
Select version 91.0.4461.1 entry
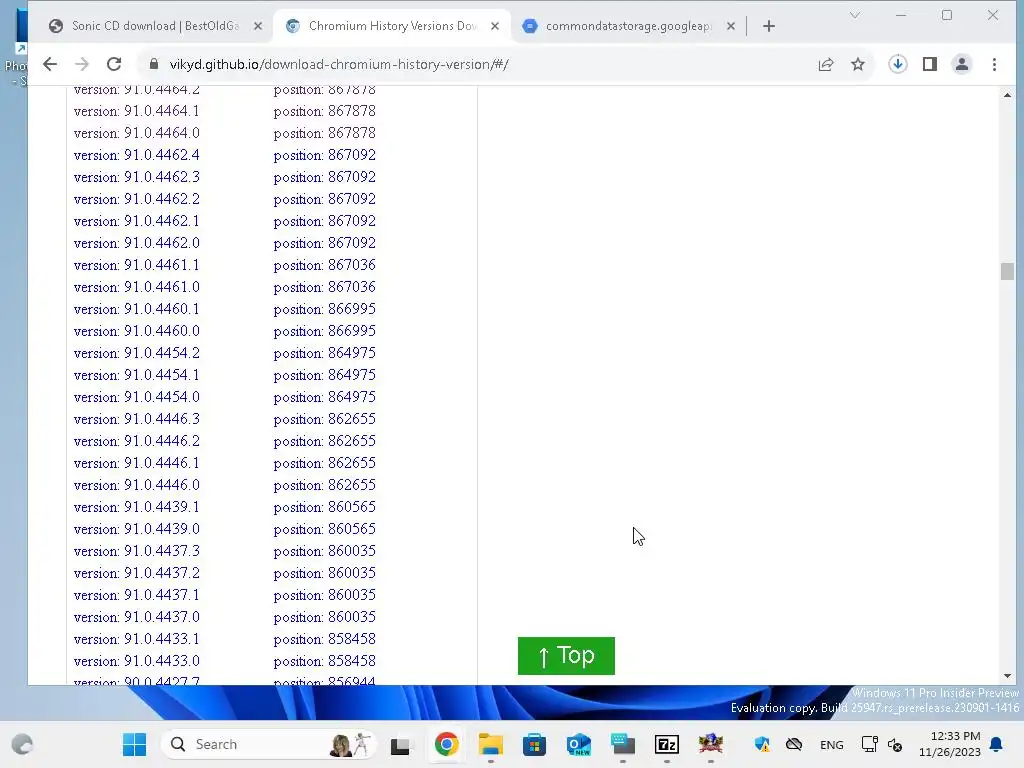tap(136, 265)
